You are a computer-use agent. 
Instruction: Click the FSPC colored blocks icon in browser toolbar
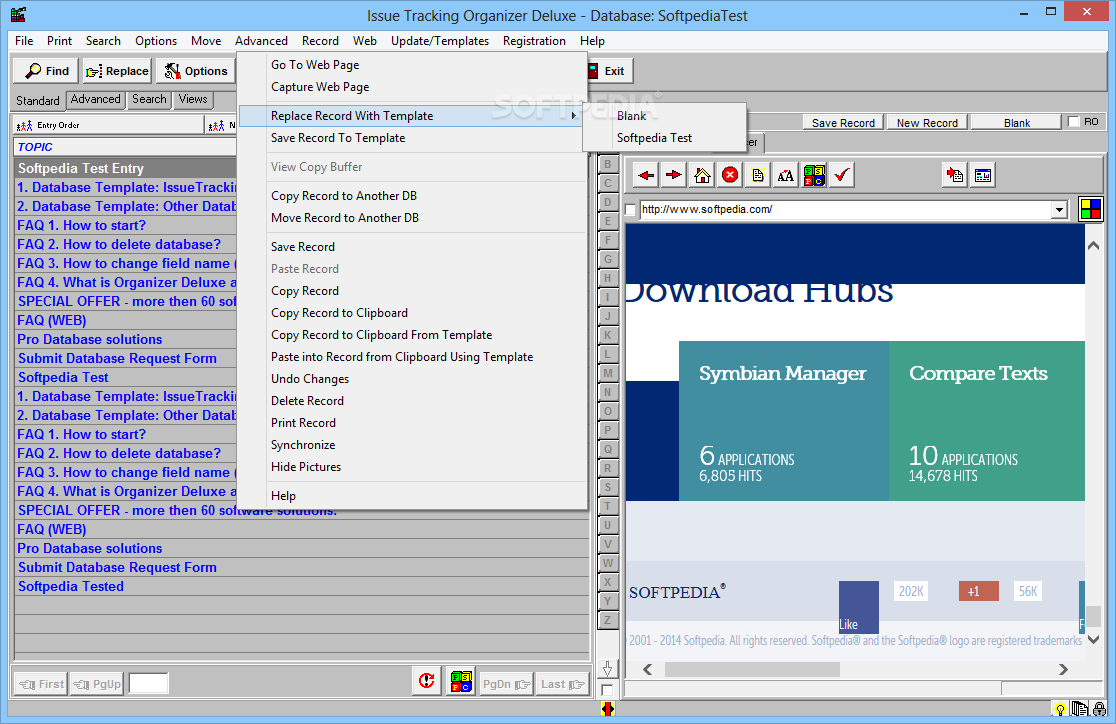coord(814,175)
